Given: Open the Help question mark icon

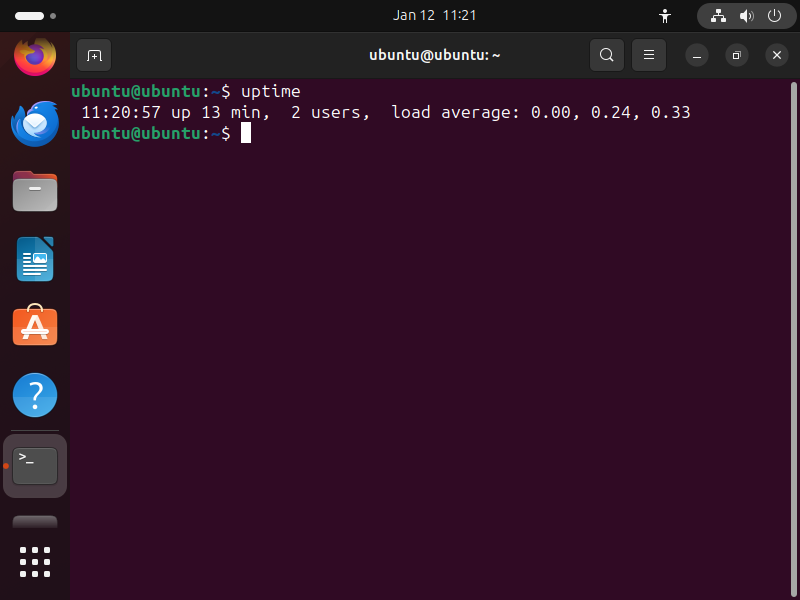Looking at the screenshot, I should (x=35, y=395).
